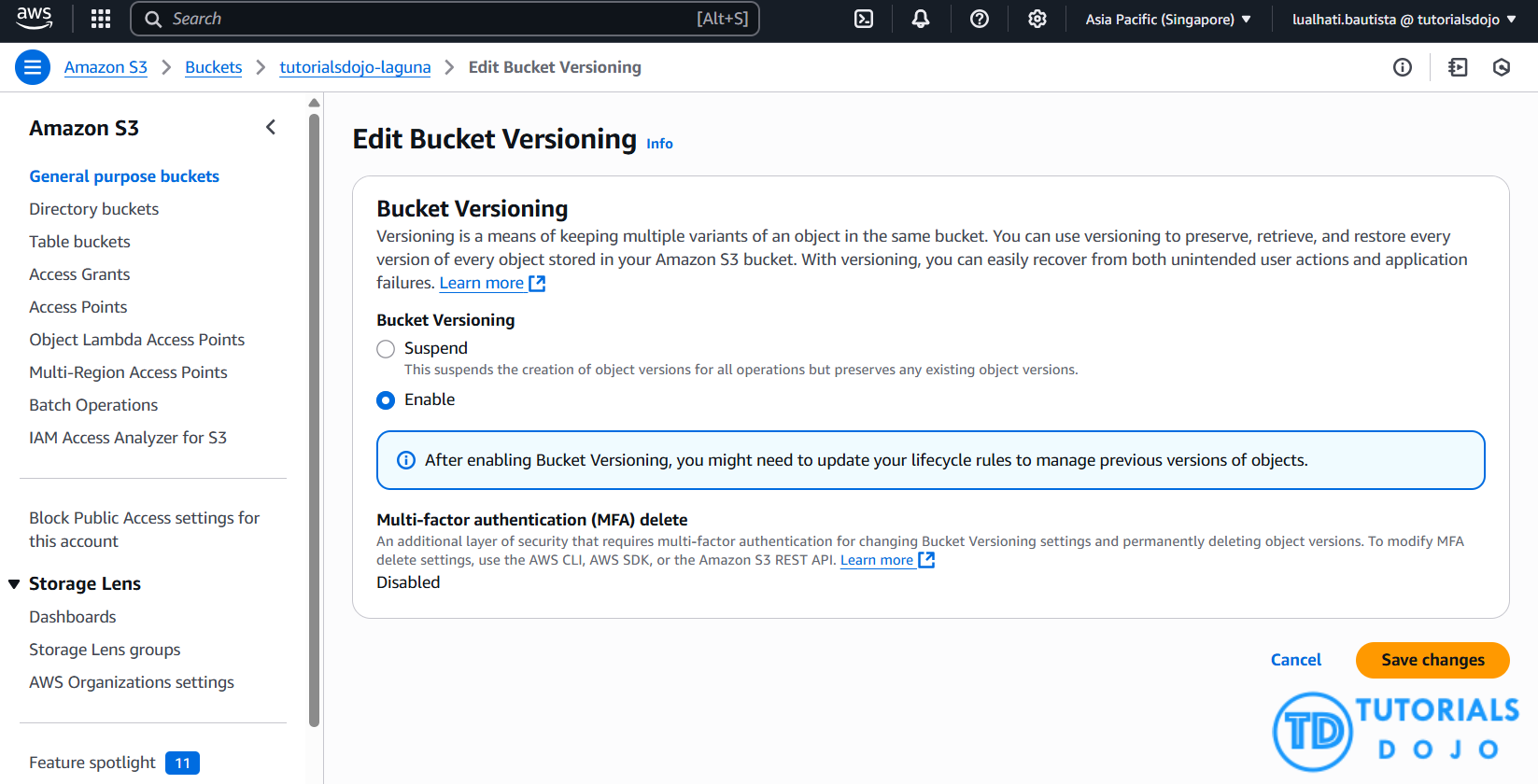Viewport: 1538px width, 784px height.
Task: Open Object Lambda Access Points
Action: (136, 340)
